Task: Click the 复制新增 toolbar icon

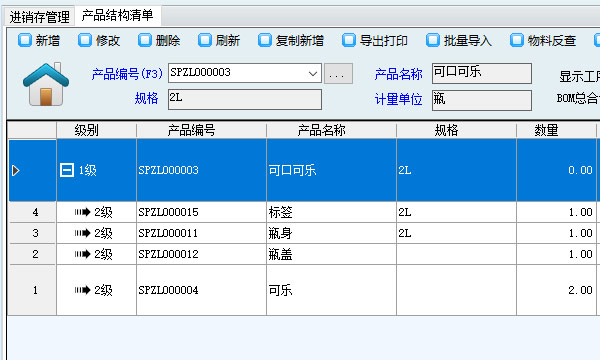Action: tap(265, 40)
